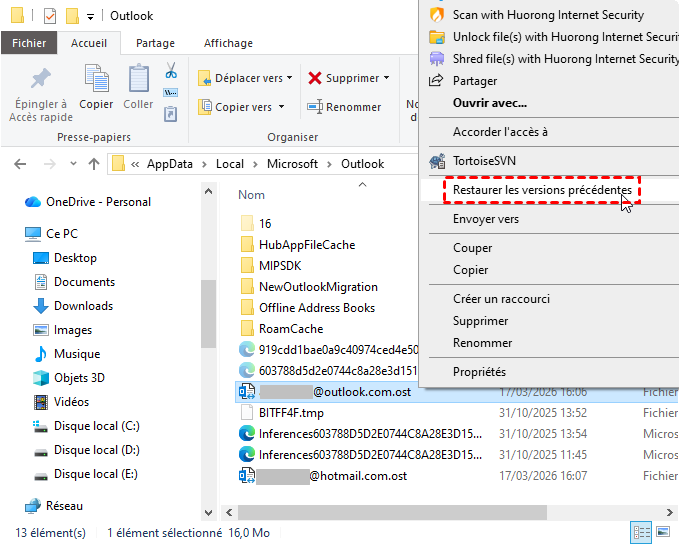
Task: Open the Fichier tab
Action: (x=29, y=43)
